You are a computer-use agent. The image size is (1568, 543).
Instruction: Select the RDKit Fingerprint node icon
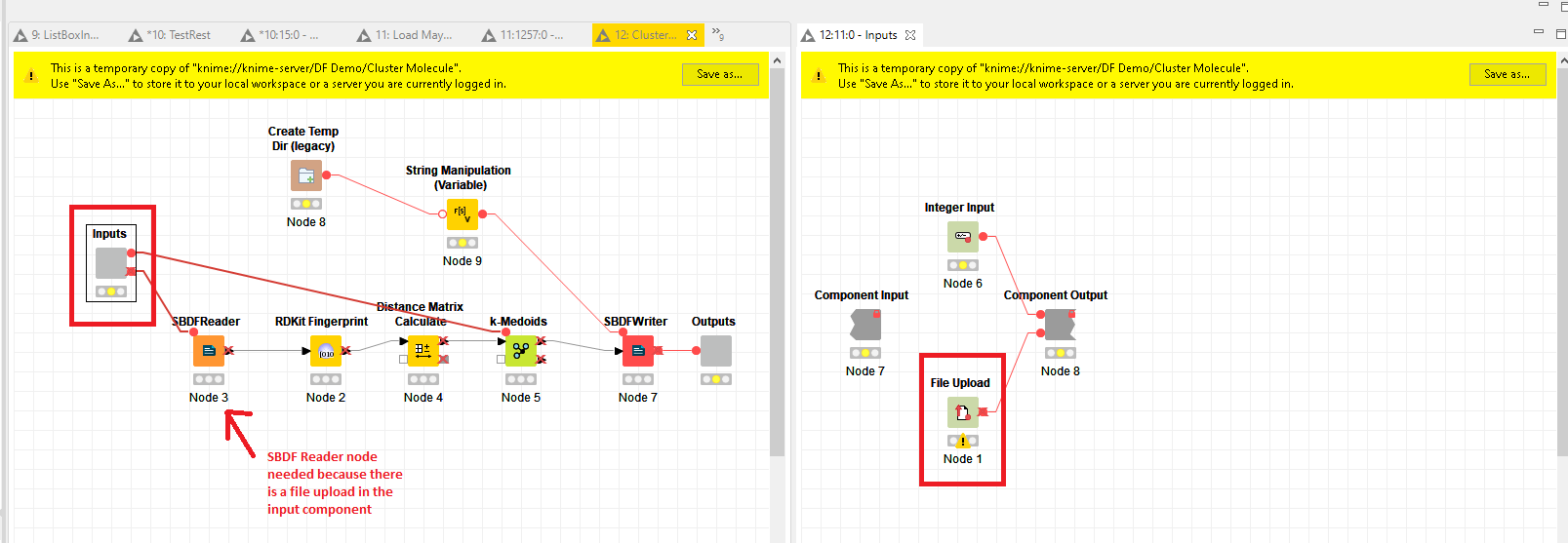pos(326,351)
